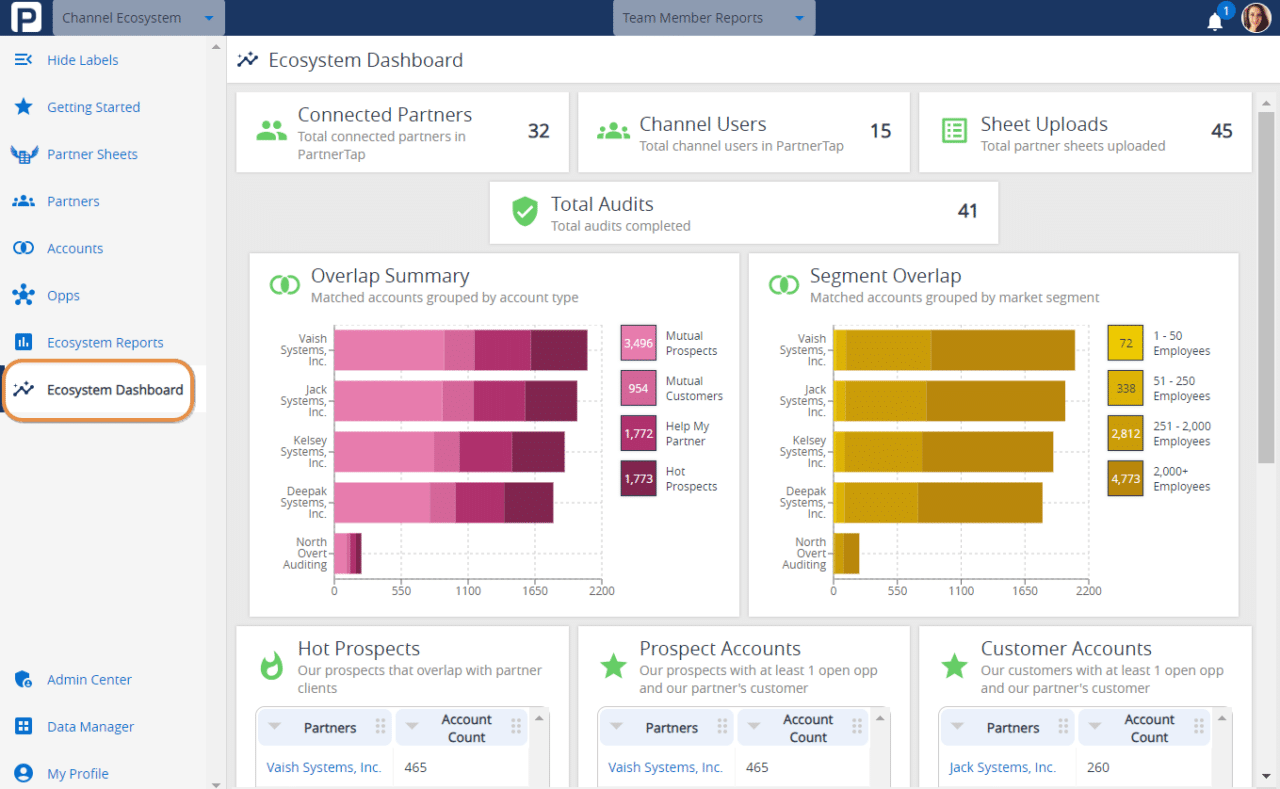Click the user profile avatar
Screen dimensions: 1280x789
[x=1256, y=17]
